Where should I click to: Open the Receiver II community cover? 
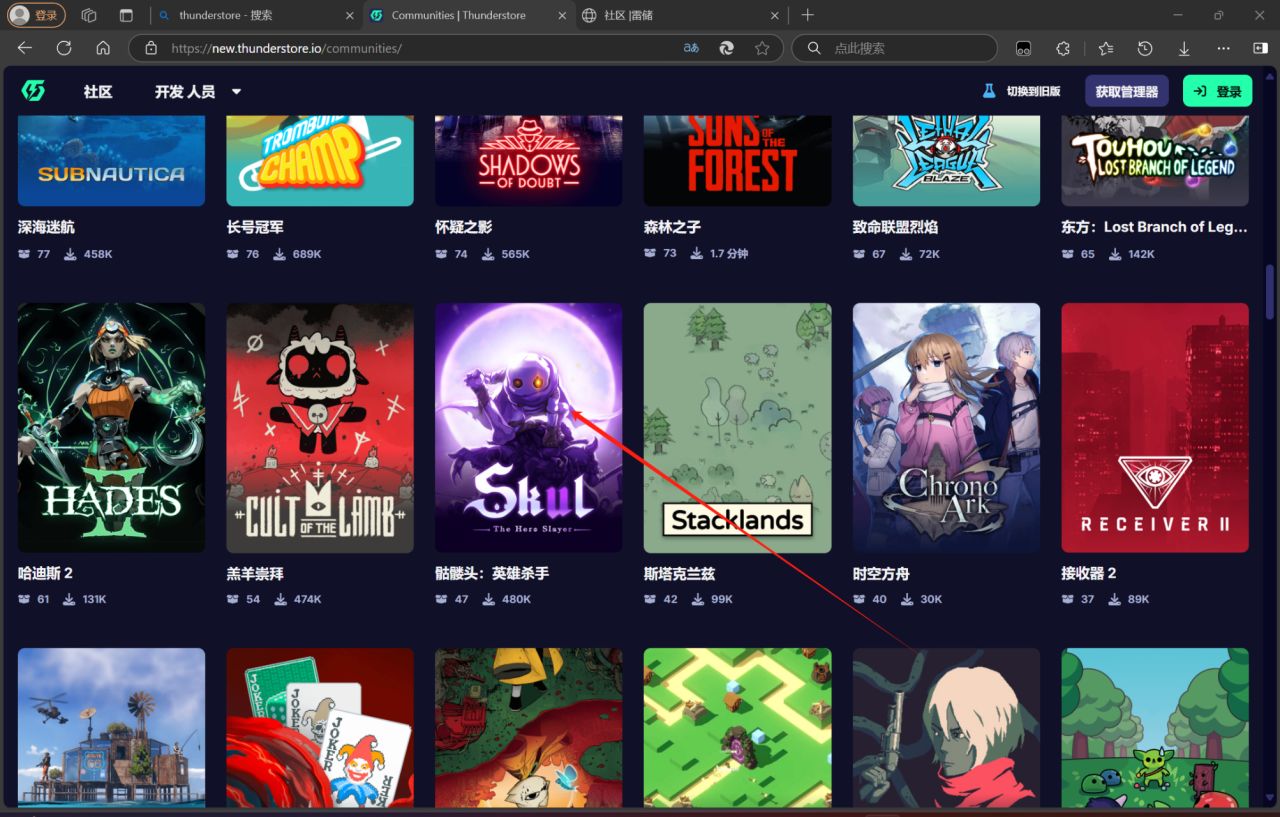[x=1155, y=428]
